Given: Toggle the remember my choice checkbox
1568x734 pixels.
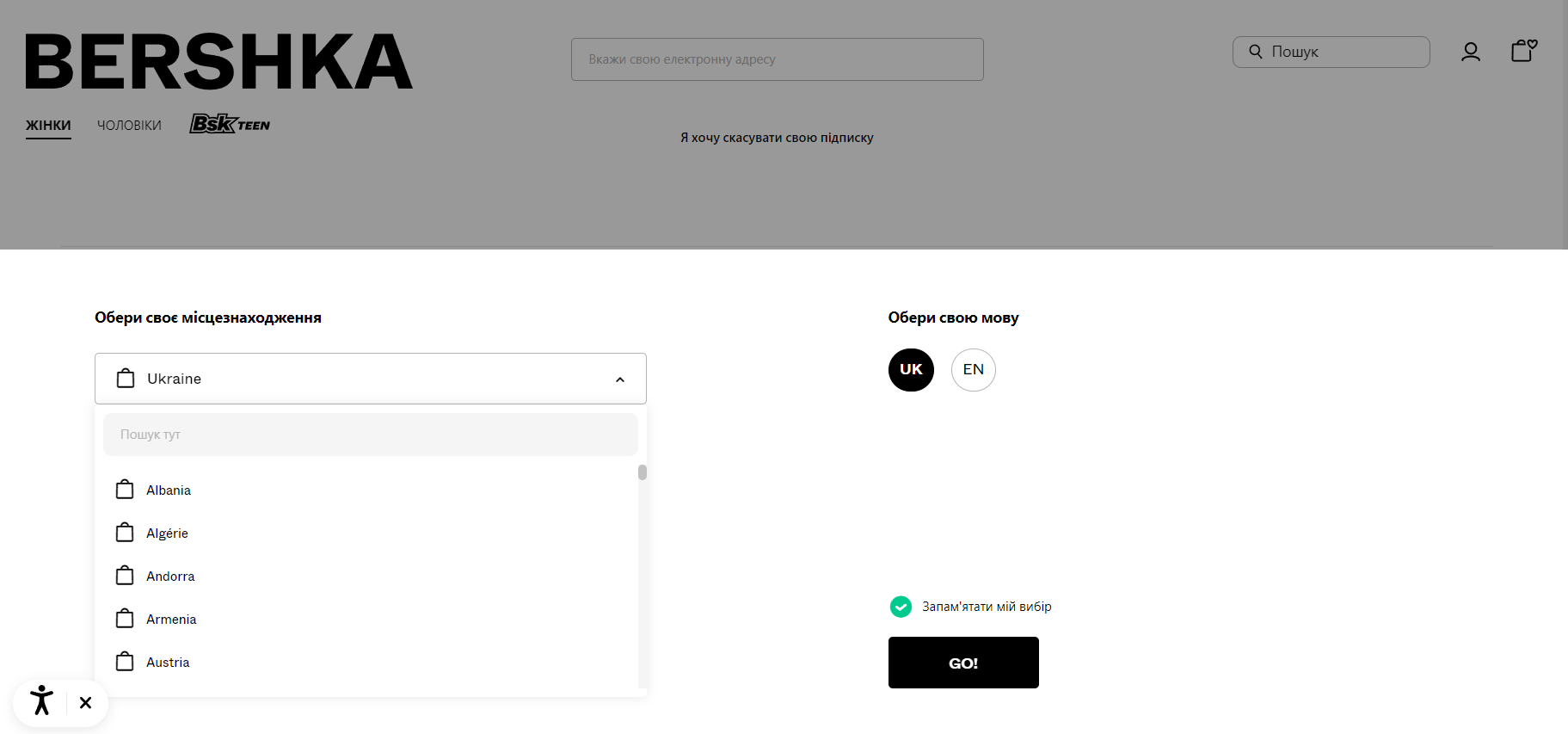Looking at the screenshot, I should click(x=901, y=607).
